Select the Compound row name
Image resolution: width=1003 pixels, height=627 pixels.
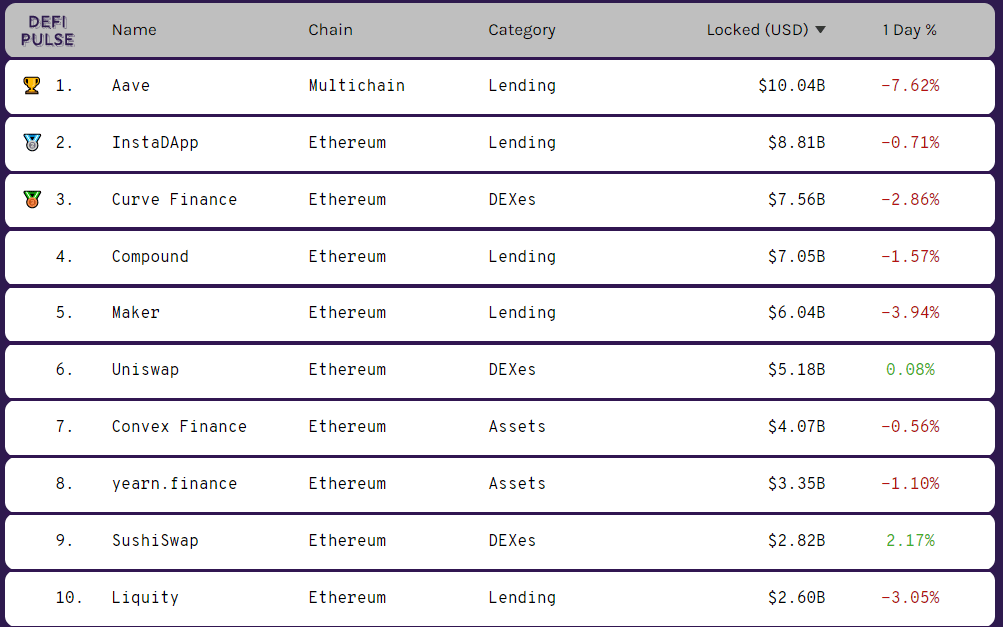150,256
